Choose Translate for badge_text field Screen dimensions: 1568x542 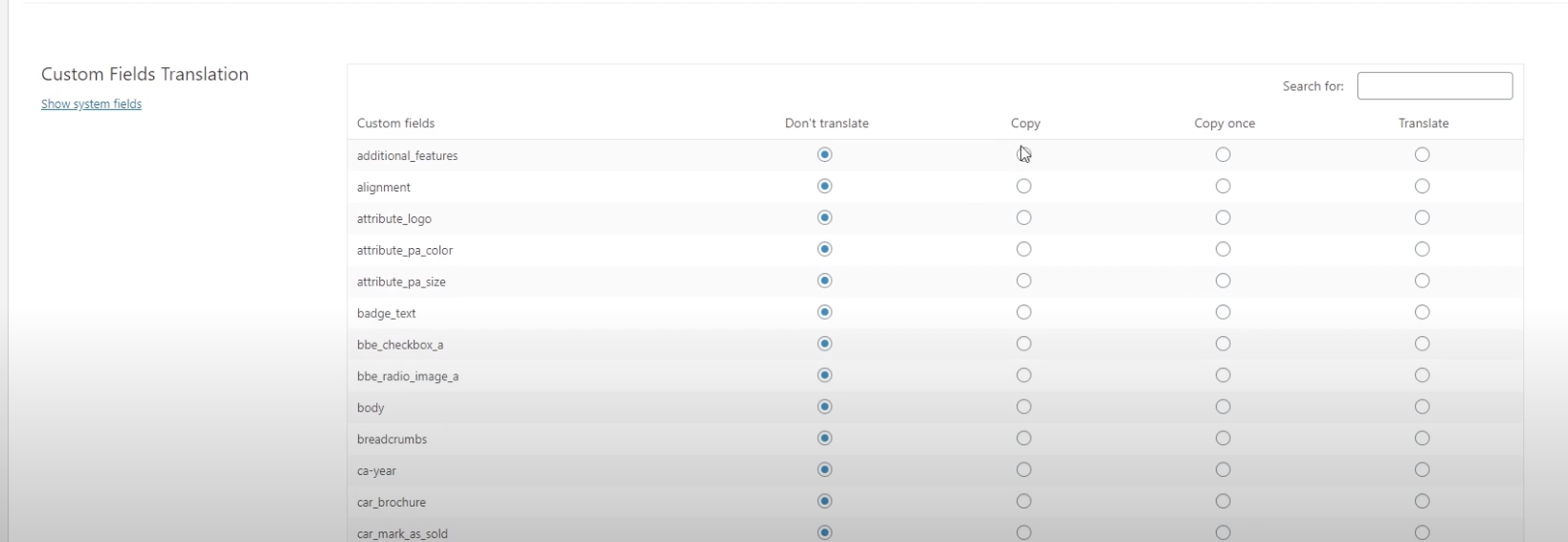tap(1422, 312)
